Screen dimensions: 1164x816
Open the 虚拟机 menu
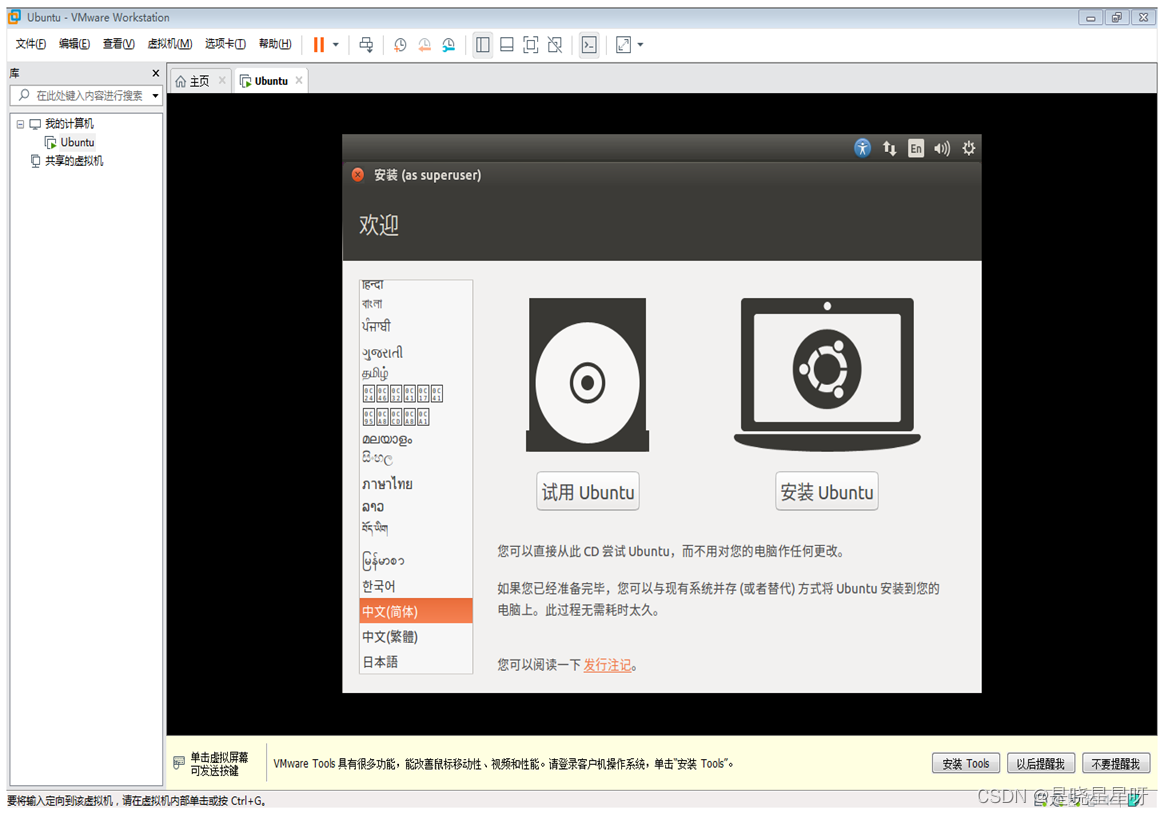[169, 44]
